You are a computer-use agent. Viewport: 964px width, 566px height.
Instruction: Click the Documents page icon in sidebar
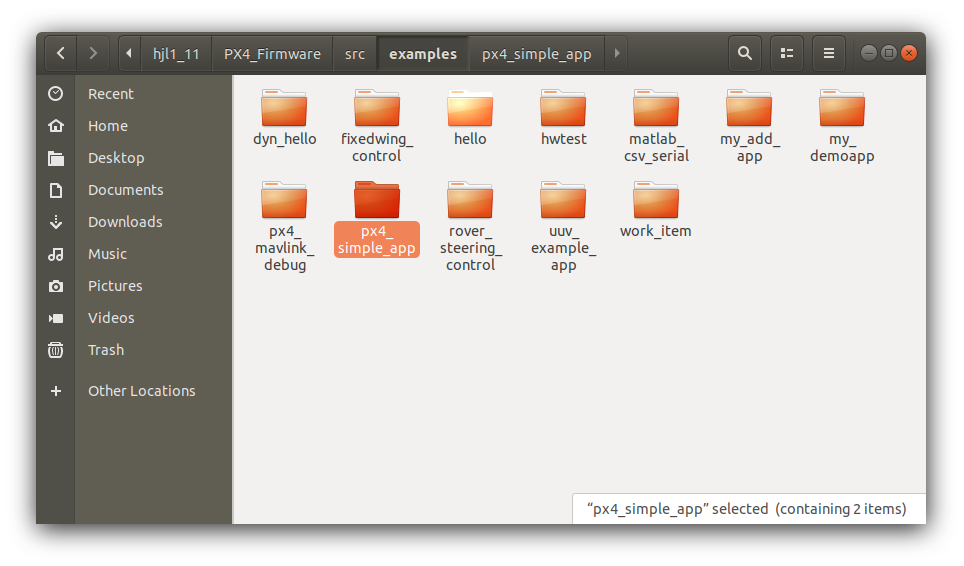point(55,190)
